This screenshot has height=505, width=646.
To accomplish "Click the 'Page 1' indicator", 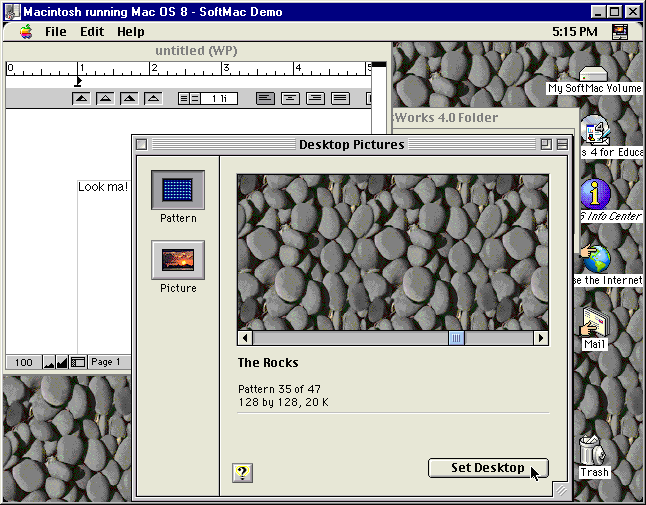I will pyautogui.click(x=106, y=362).
